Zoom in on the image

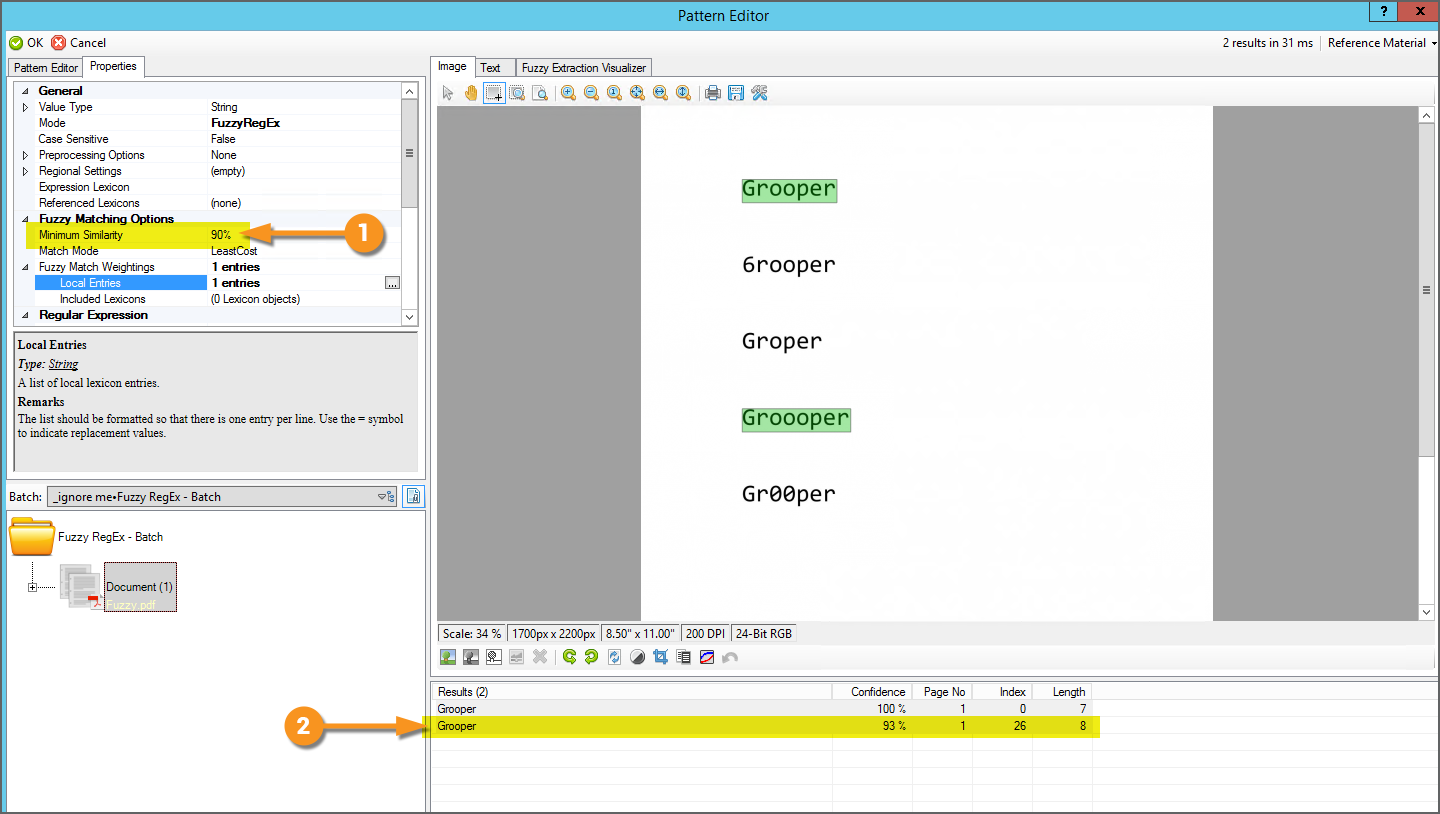pos(568,93)
